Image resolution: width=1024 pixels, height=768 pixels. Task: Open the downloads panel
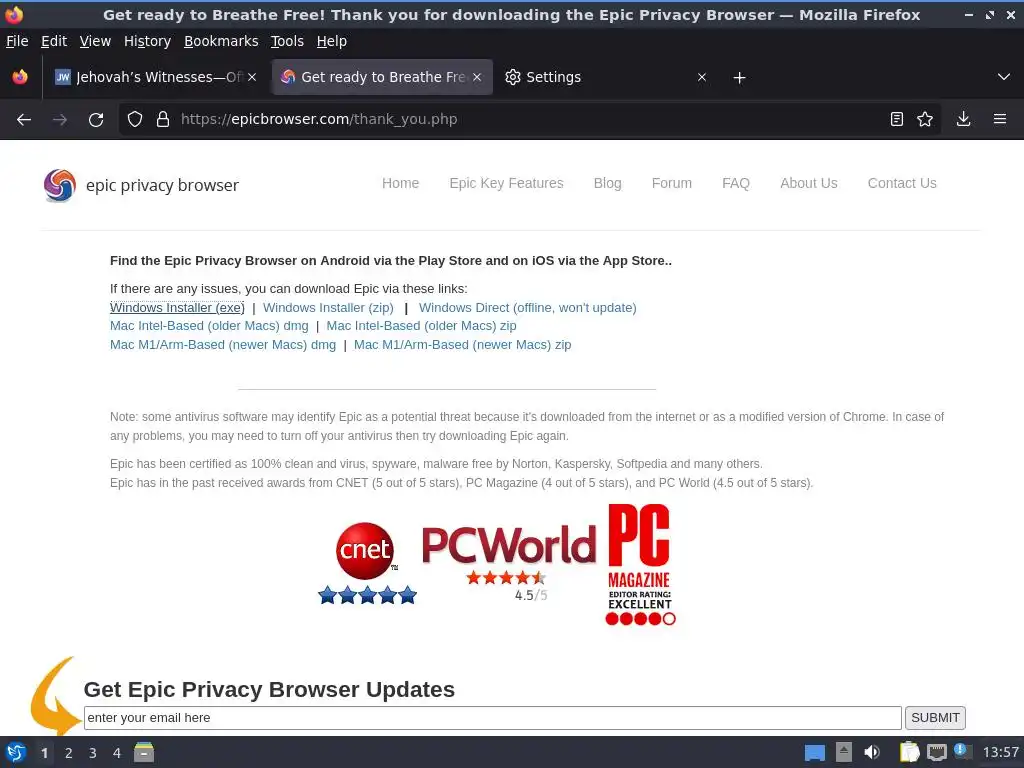pyautogui.click(x=963, y=120)
